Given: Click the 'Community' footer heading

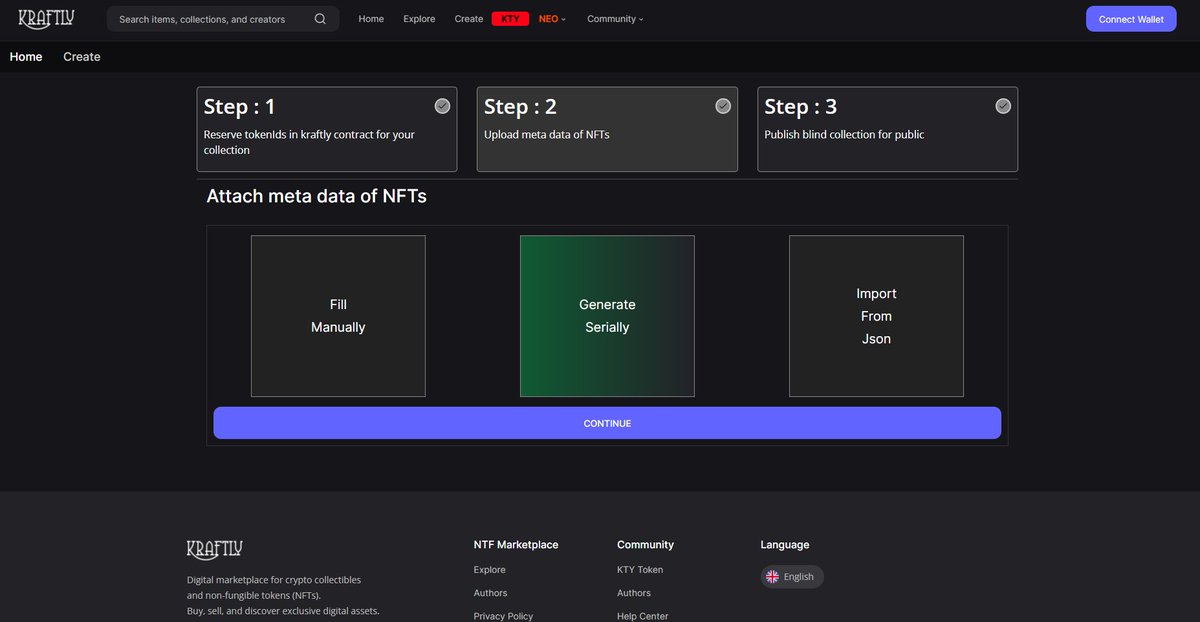Looking at the screenshot, I should coord(645,545).
